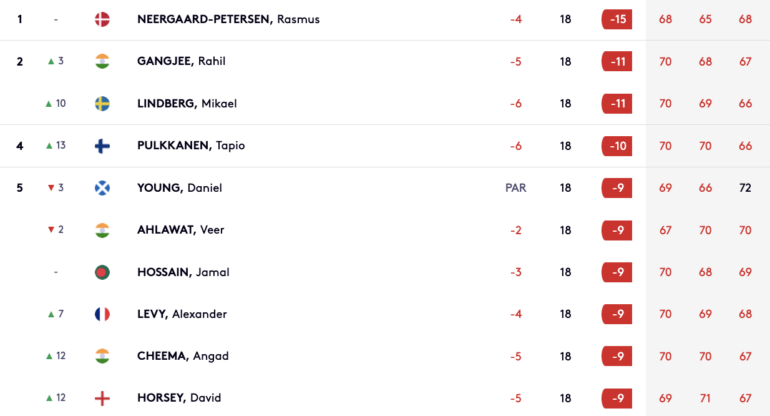Open player LINDBERG, Mikael's details
The image size is (770, 416).
coord(187,104)
